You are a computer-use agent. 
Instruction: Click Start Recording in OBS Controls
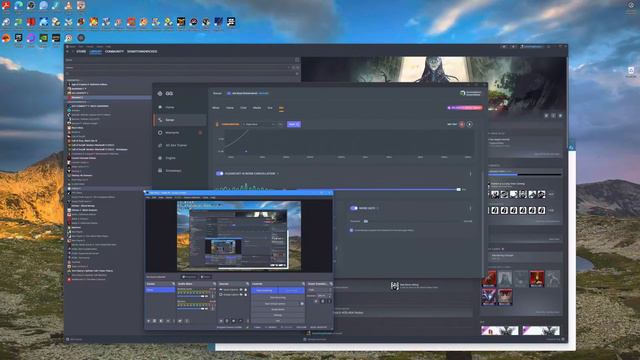[x=278, y=297]
